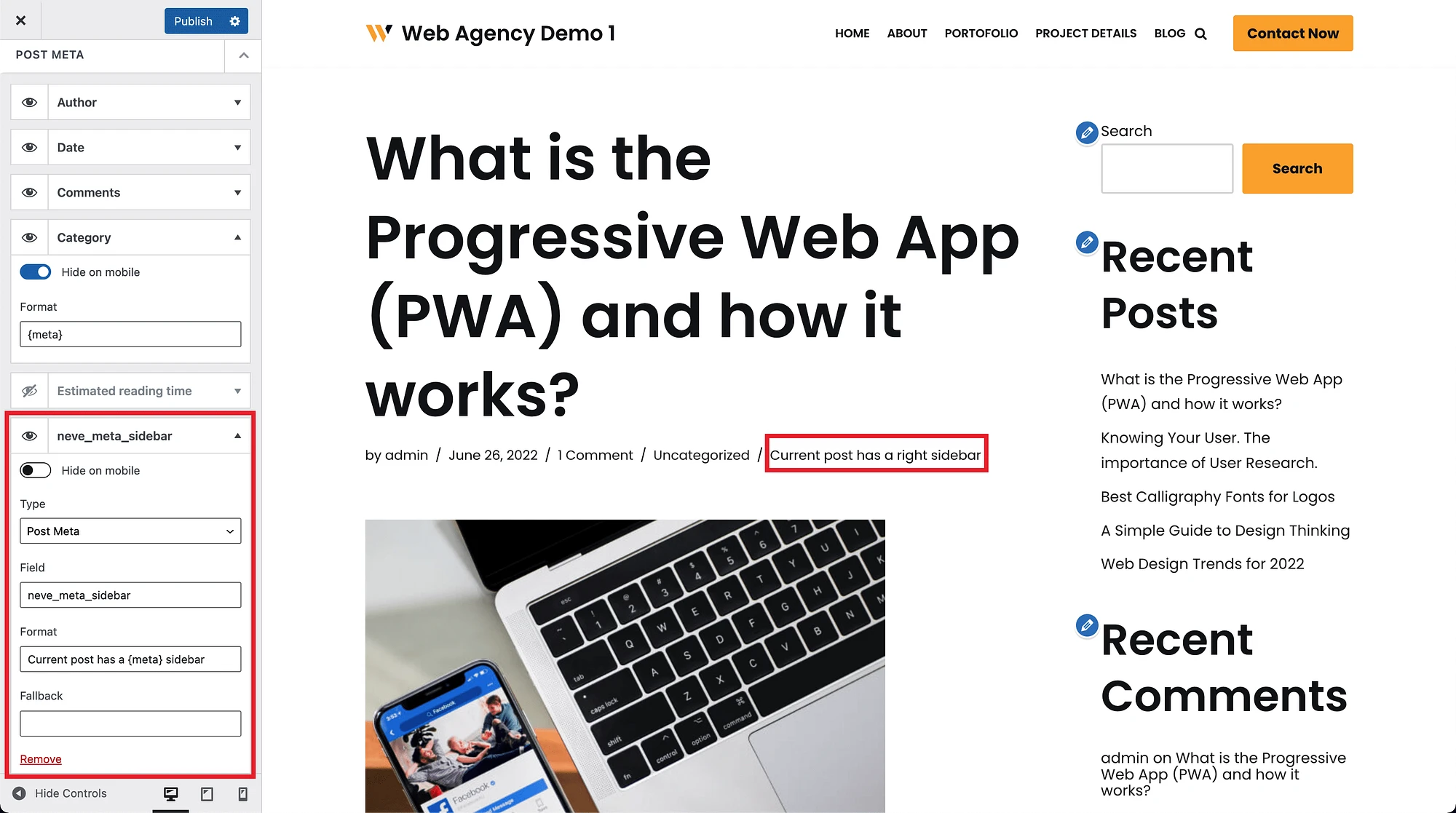Viewport: 1456px width, 813px height.
Task: Click the Format input field for neve_meta_sidebar
Action: click(x=129, y=659)
